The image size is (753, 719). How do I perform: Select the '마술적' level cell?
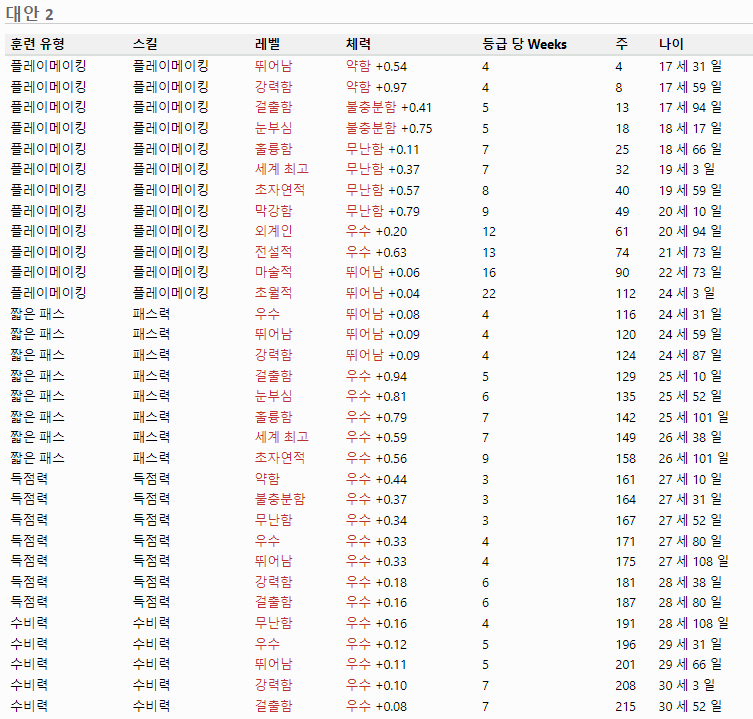pyautogui.click(x=273, y=272)
